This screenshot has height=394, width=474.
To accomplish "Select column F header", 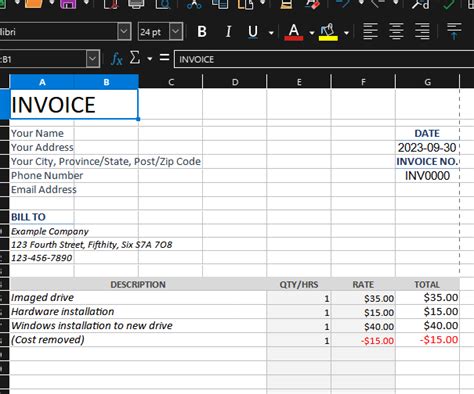I will 363,82.
